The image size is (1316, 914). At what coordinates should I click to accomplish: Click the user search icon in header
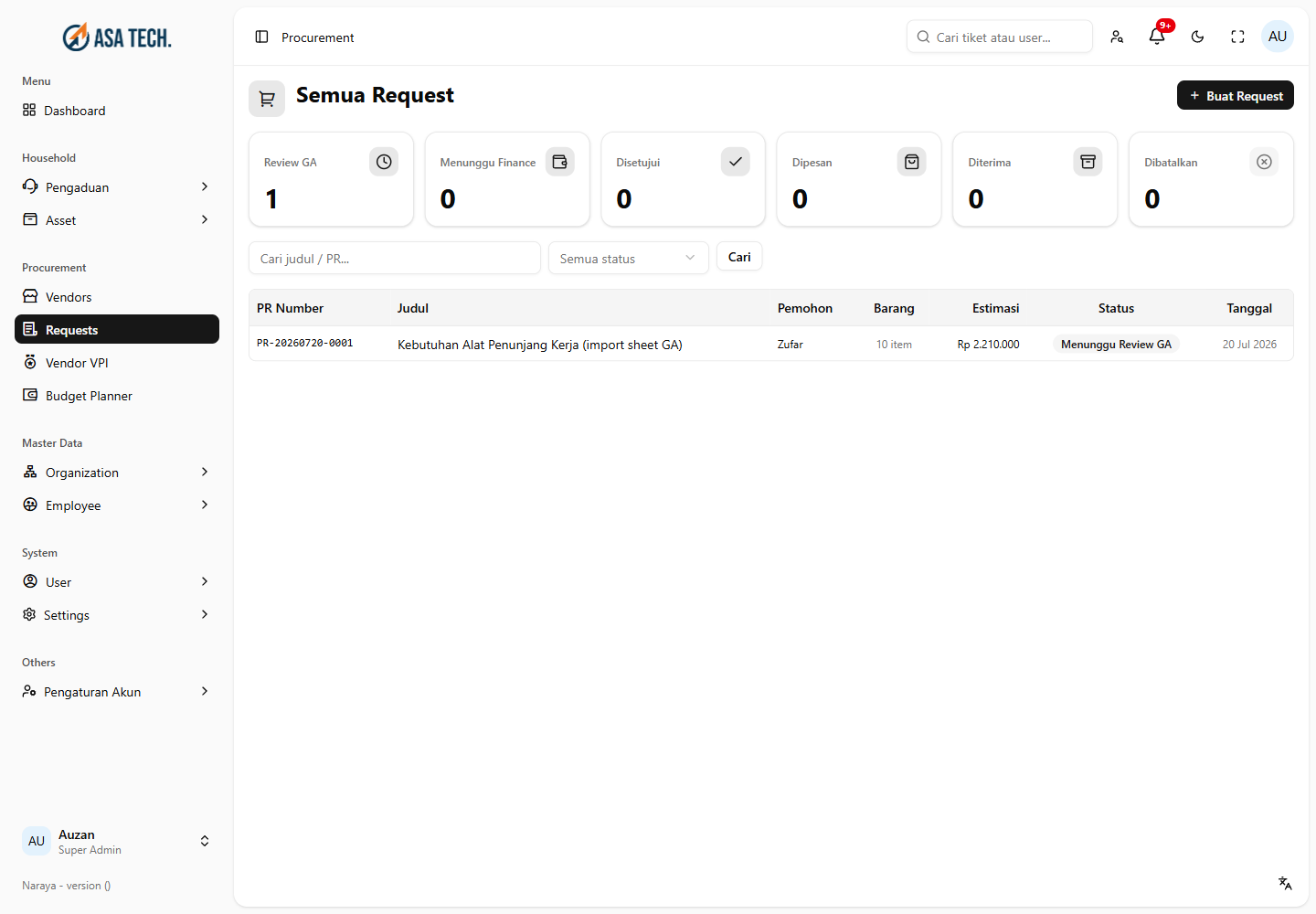point(1117,37)
